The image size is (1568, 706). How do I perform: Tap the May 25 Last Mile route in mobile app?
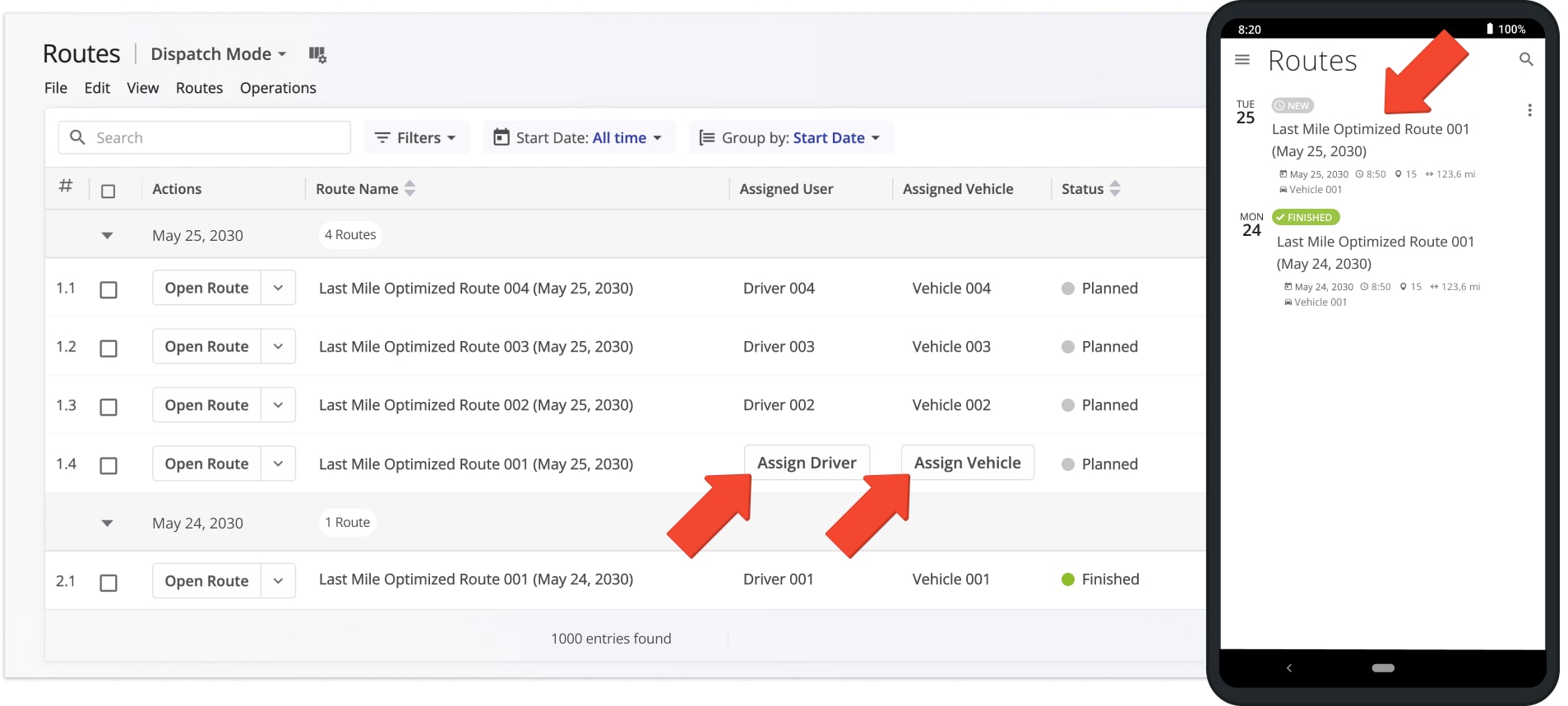[x=1370, y=140]
